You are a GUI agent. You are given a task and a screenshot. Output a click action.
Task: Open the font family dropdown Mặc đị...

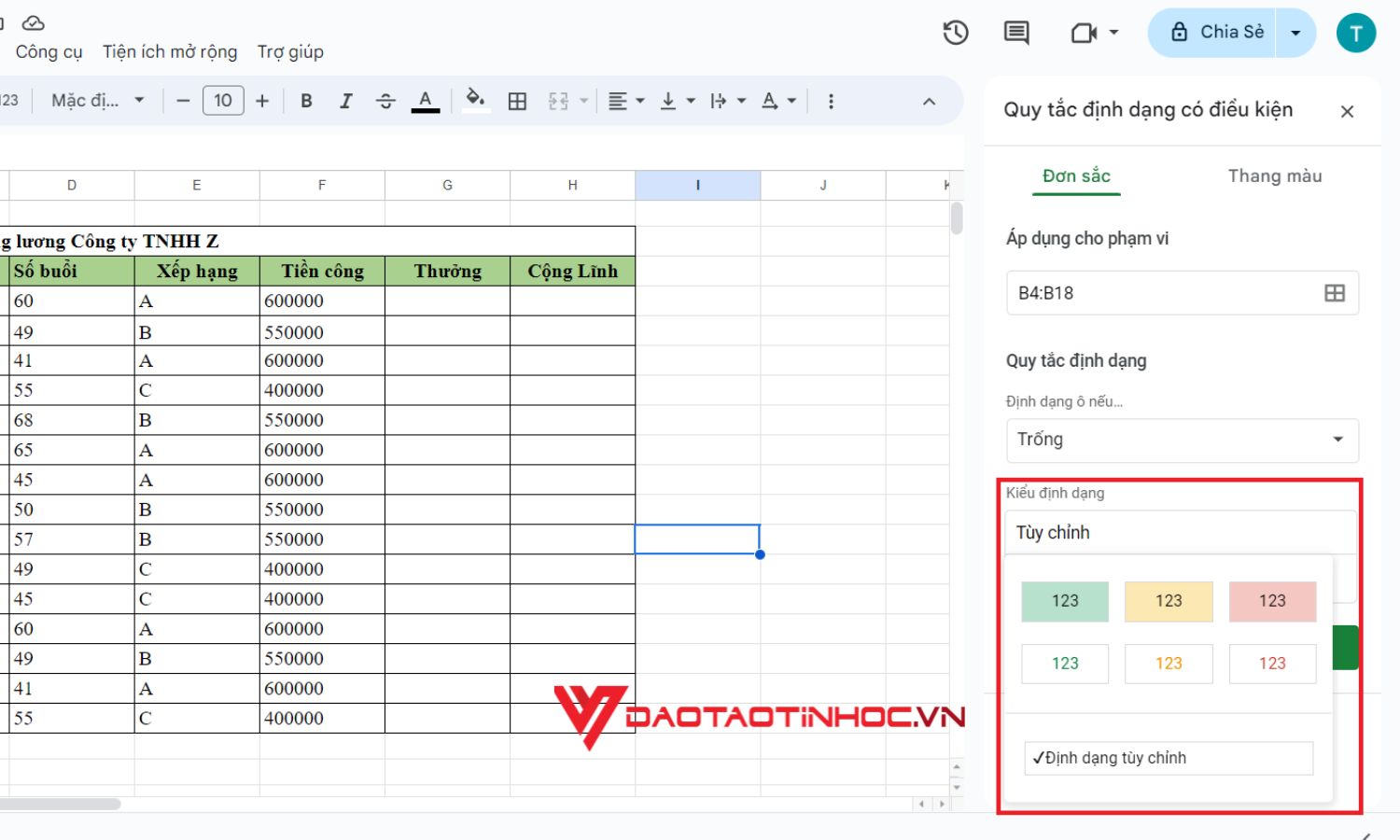coord(97,101)
